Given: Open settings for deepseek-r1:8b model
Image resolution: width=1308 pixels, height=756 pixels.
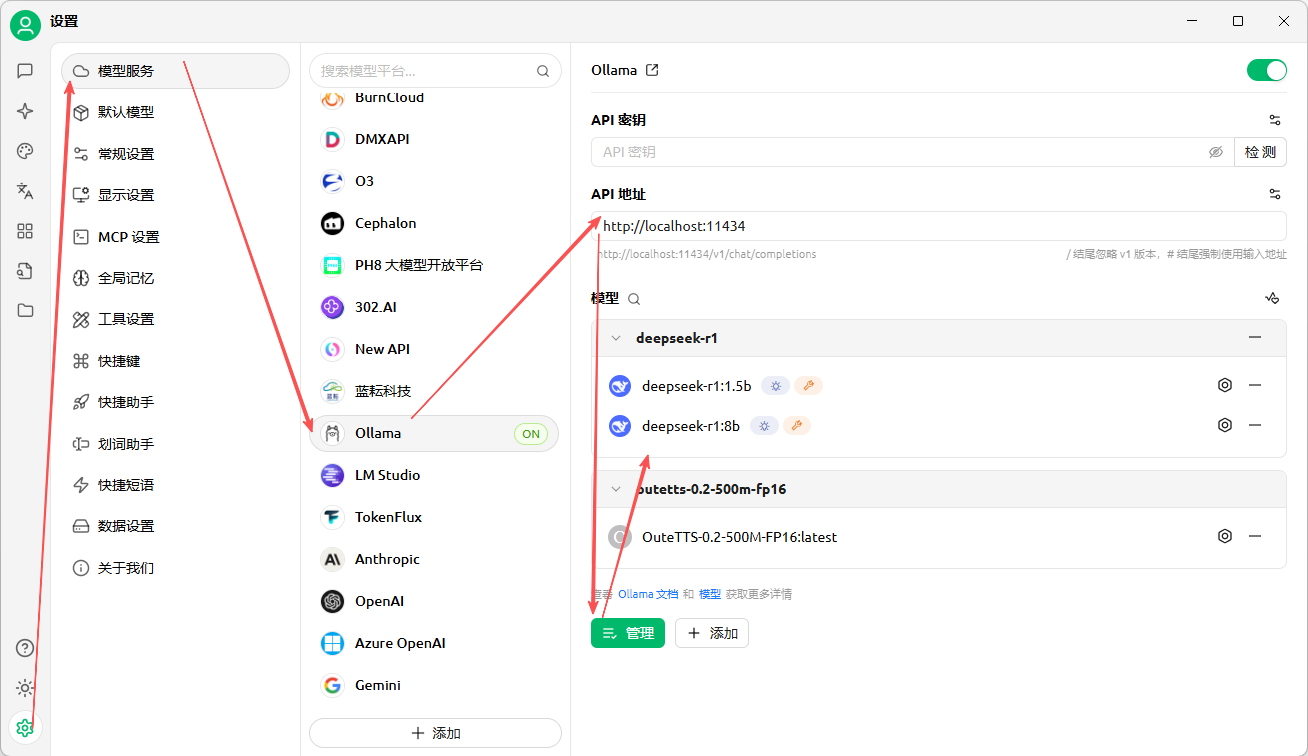Looking at the screenshot, I should pyautogui.click(x=1225, y=425).
